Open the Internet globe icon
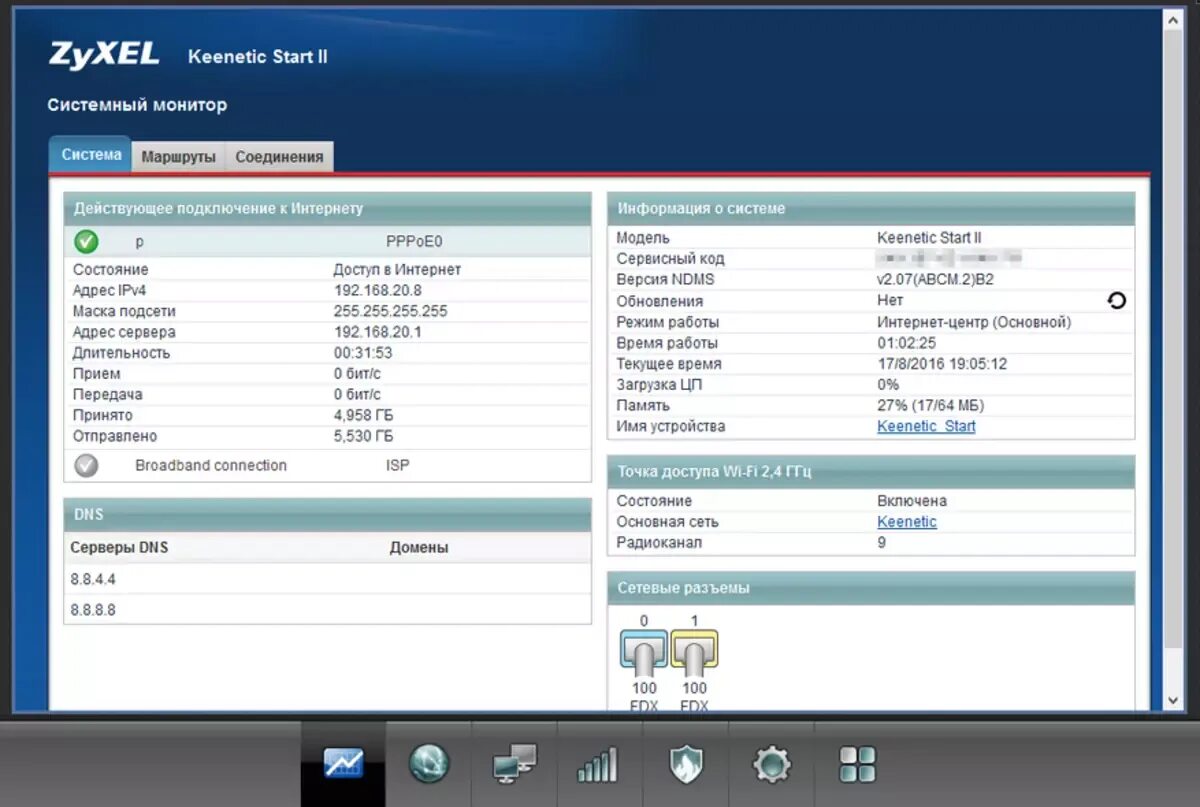Screen dimensions: 1200x807 429,764
